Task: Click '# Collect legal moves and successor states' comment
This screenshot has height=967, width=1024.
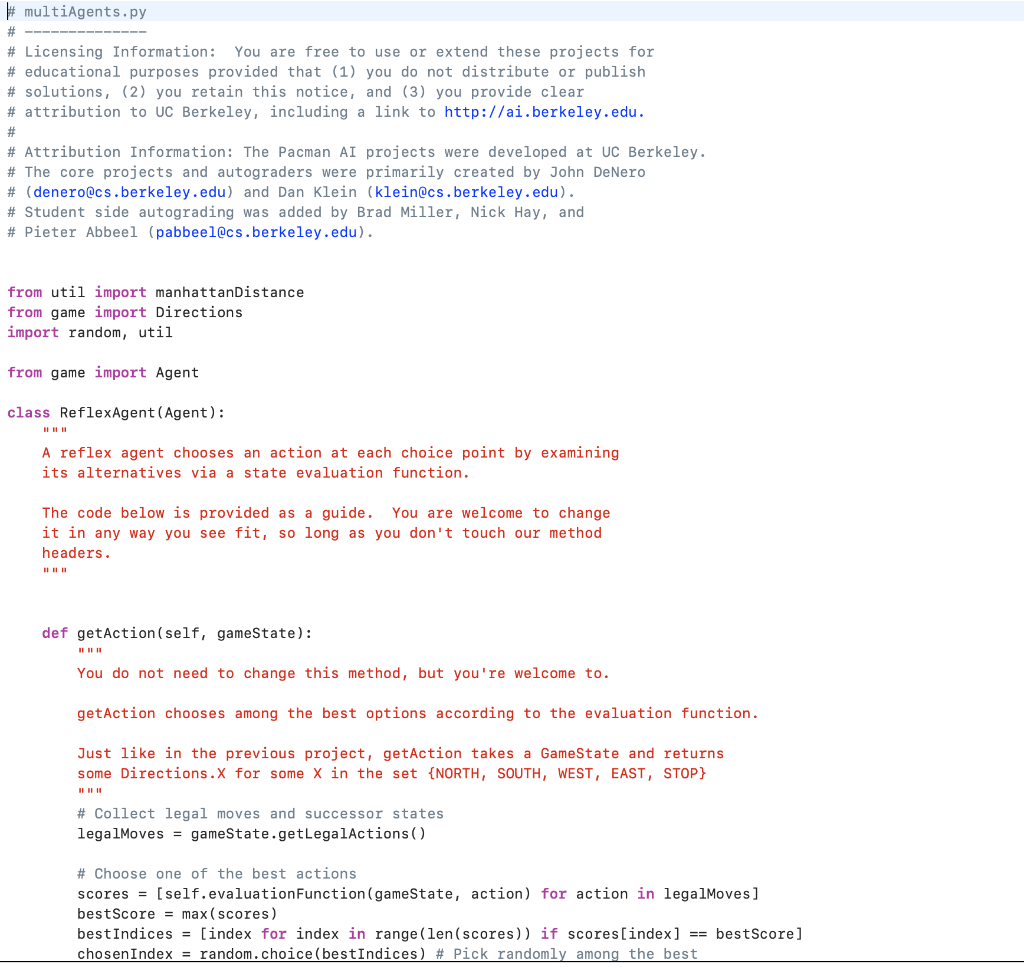Action: 260,814
